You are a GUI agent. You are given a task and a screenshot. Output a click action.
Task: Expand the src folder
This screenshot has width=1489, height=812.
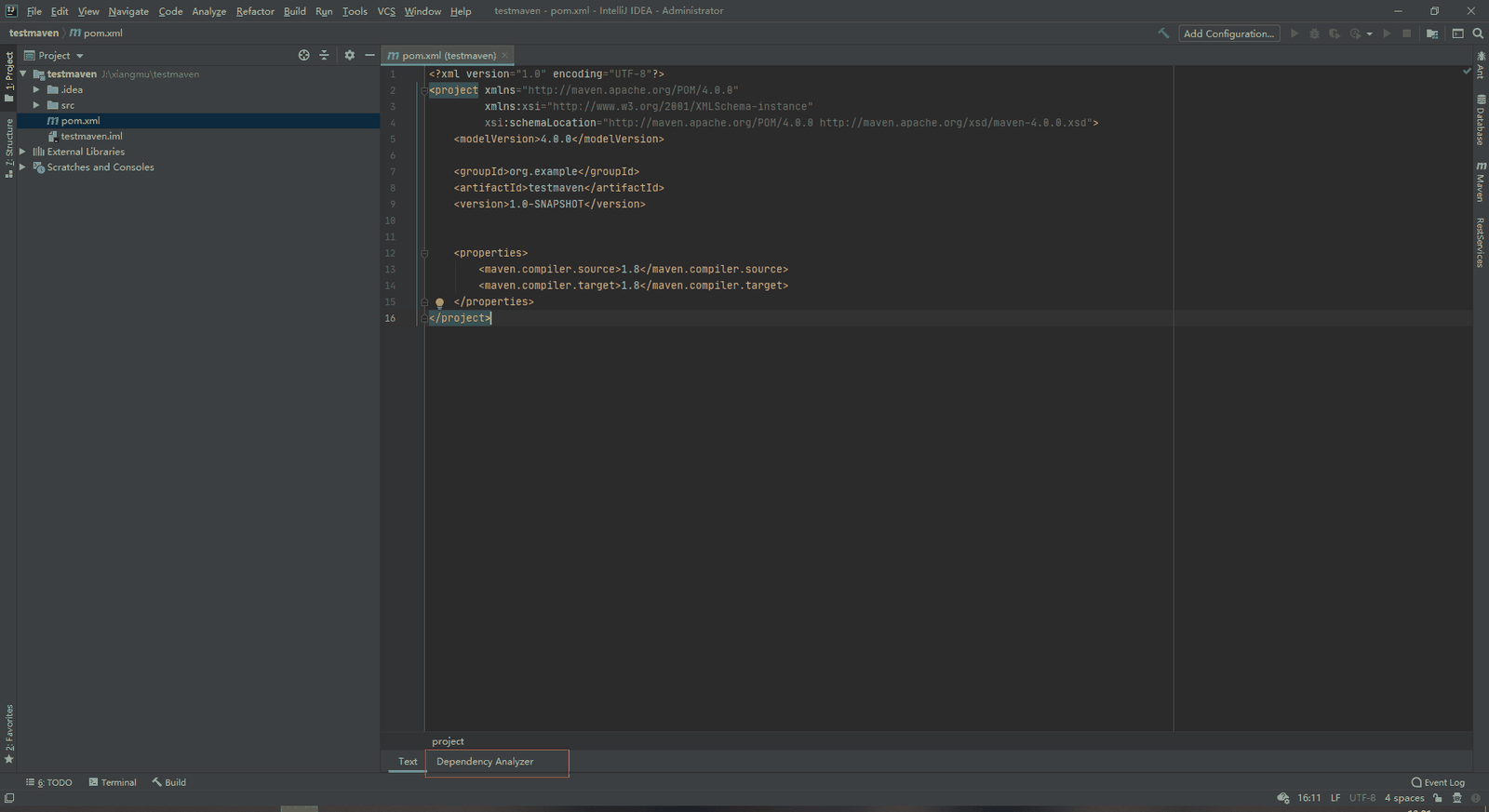[x=36, y=105]
